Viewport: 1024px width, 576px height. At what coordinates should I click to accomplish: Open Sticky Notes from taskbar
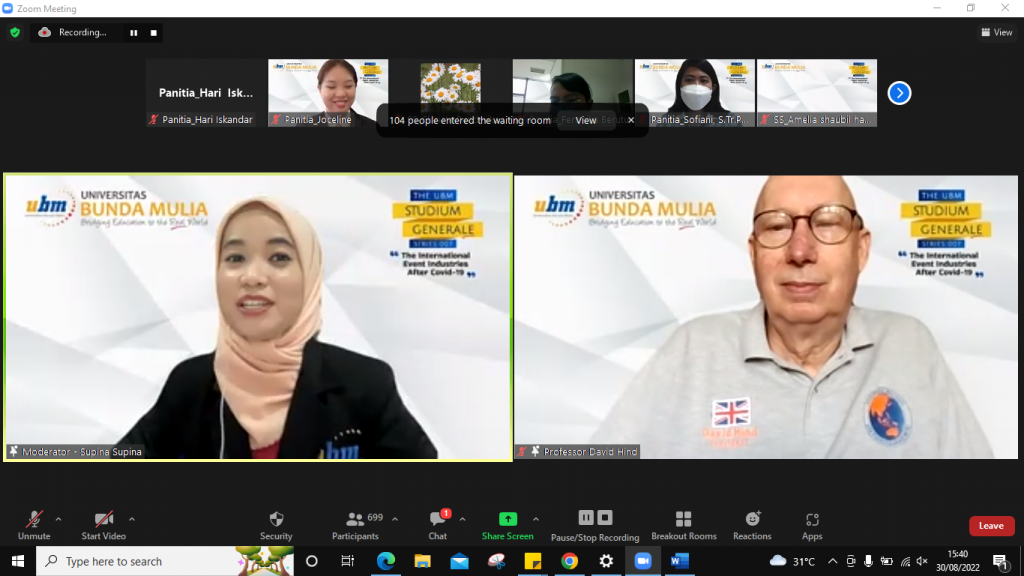pyautogui.click(x=533, y=561)
